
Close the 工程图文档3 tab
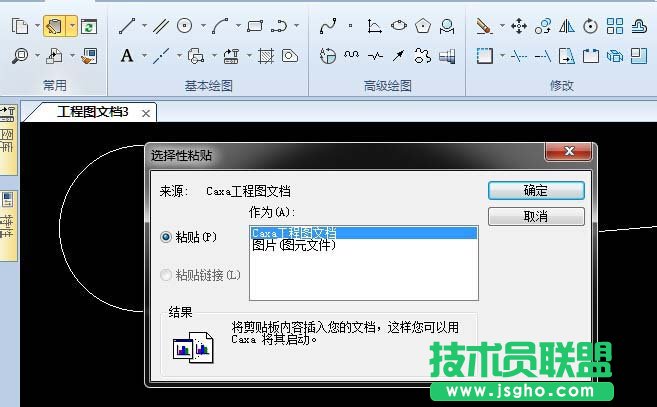click(x=146, y=113)
